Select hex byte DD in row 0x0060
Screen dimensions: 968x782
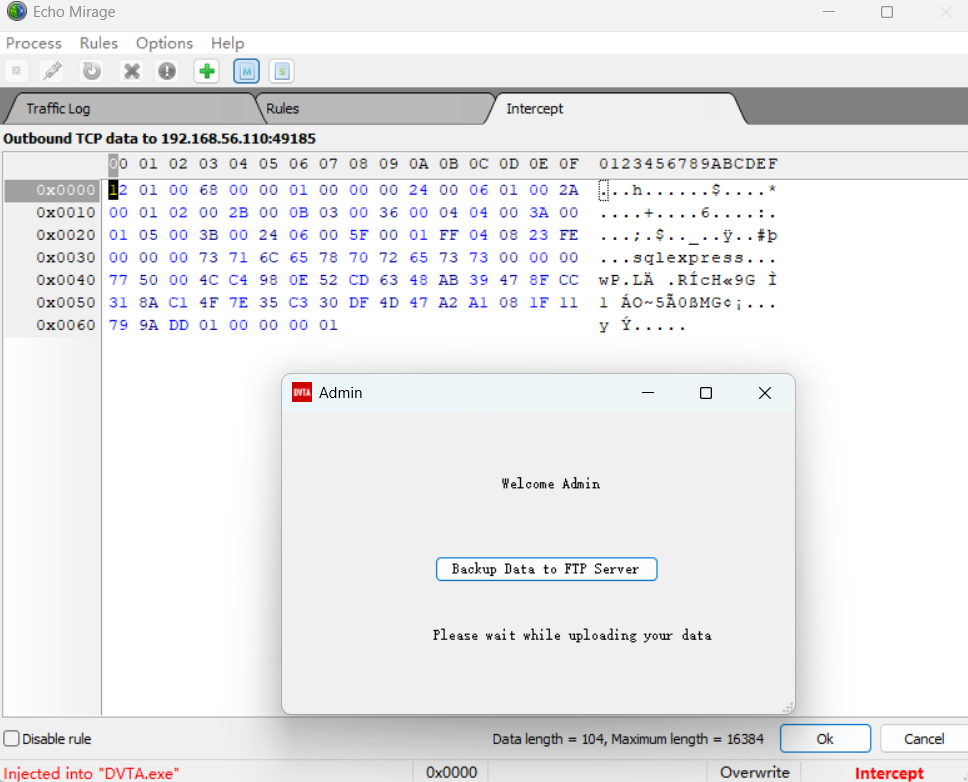tap(178, 325)
